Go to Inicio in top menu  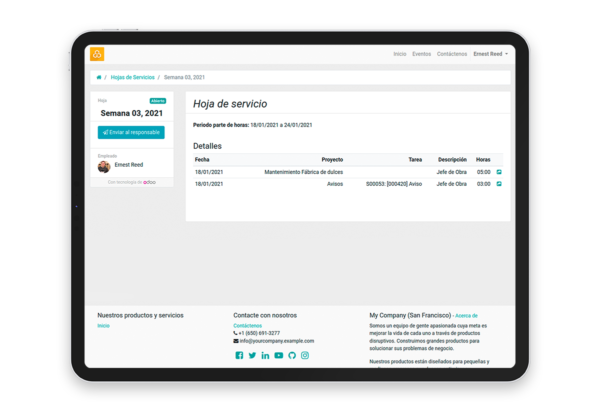point(400,54)
